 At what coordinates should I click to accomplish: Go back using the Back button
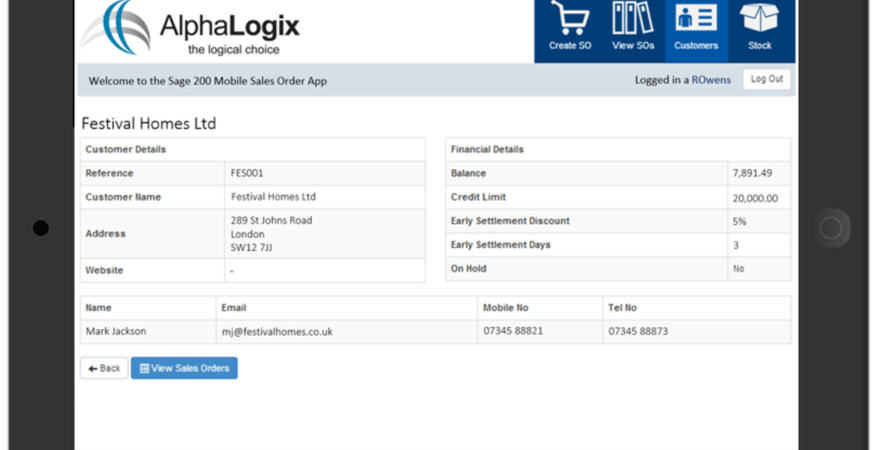pyautogui.click(x=104, y=368)
